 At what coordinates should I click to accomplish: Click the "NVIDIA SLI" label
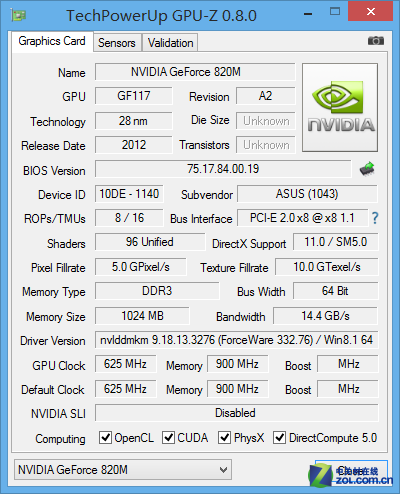pos(58,414)
